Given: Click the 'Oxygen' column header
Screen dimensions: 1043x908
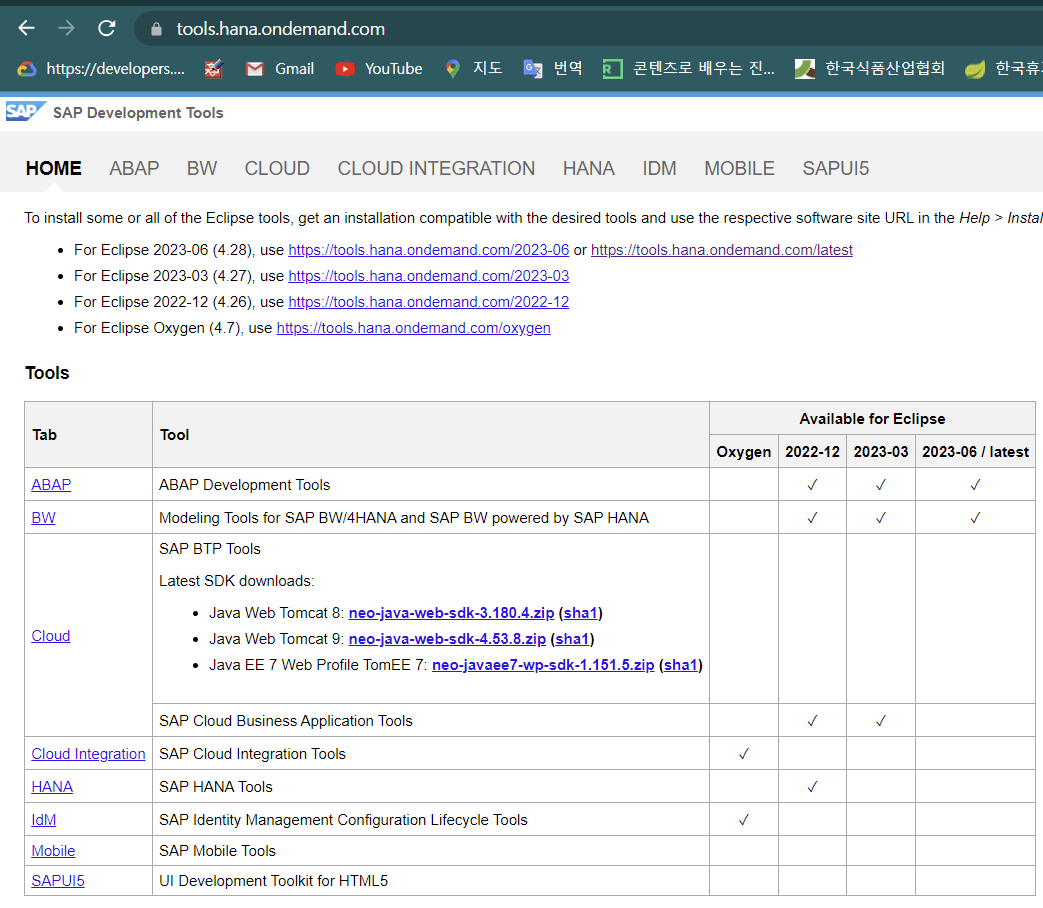Looking at the screenshot, I should tap(744, 452).
